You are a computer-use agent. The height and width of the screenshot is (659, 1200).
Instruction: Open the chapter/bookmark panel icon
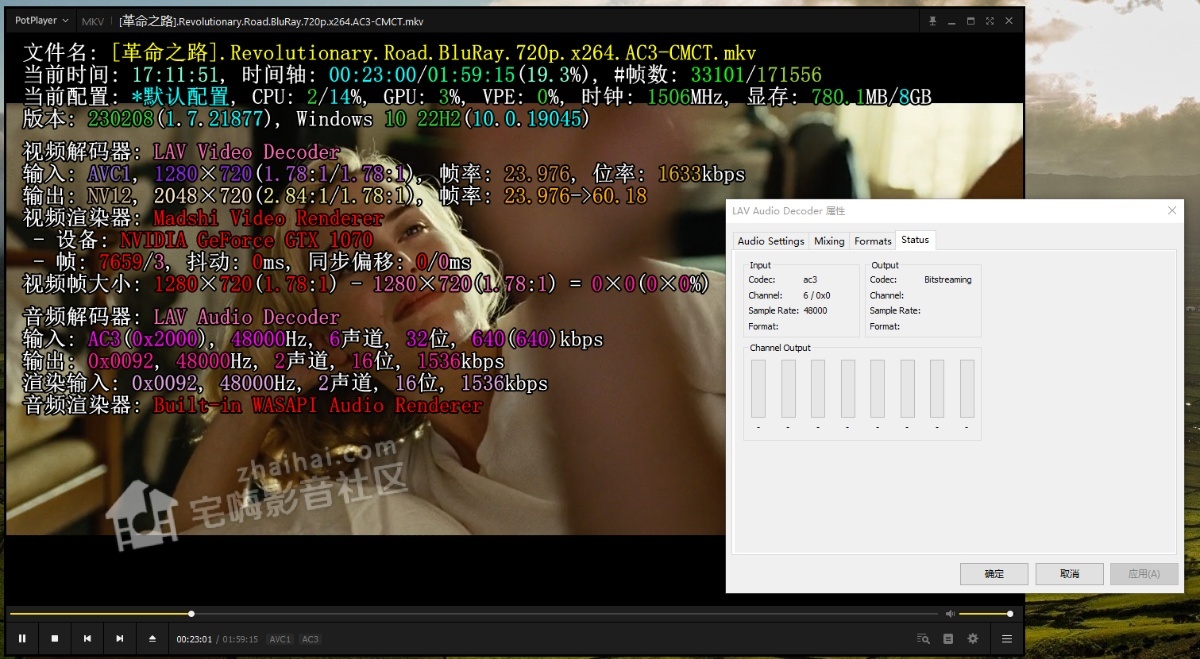pos(948,639)
